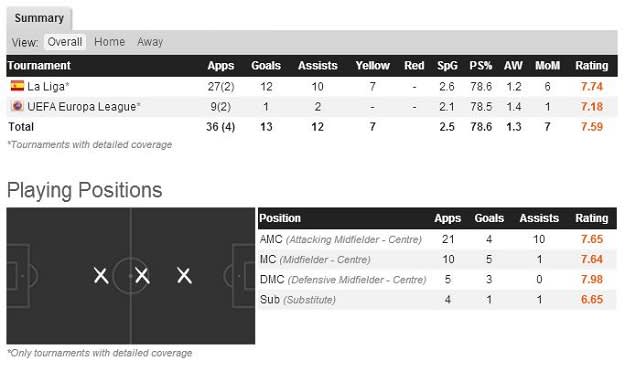The width and height of the screenshot is (625, 367).
Task: Click the MoM column header
Action: [x=547, y=66]
